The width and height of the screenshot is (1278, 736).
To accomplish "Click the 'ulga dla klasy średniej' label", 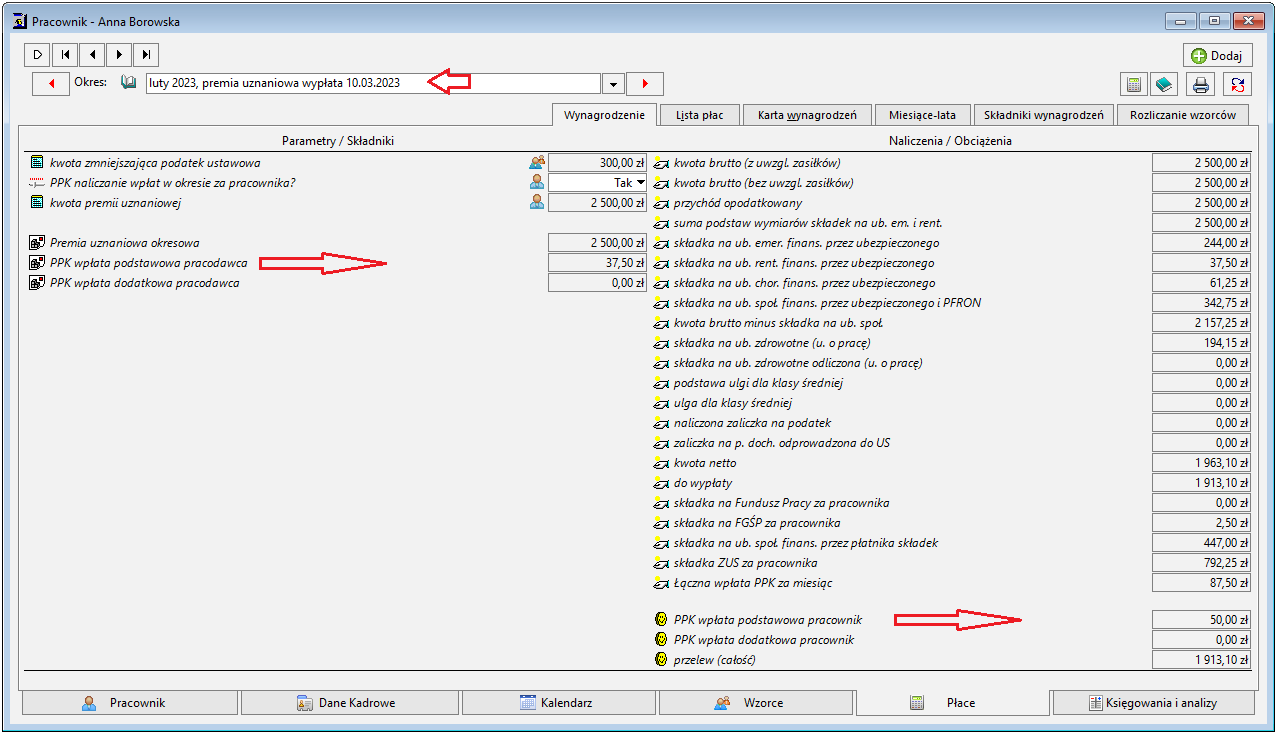I will click(733, 403).
